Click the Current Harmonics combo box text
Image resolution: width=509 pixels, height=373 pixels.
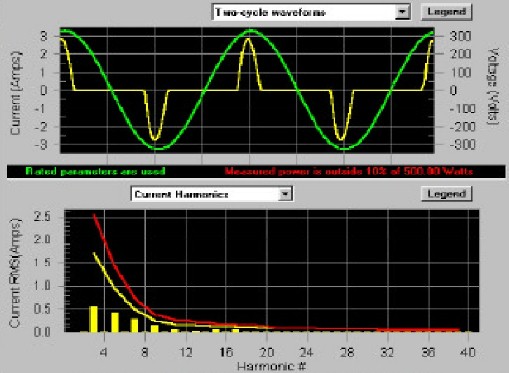[x=182, y=194]
